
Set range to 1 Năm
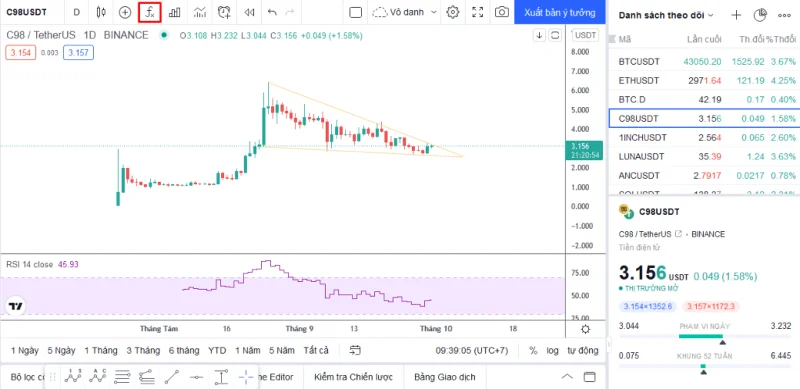[x=249, y=351]
